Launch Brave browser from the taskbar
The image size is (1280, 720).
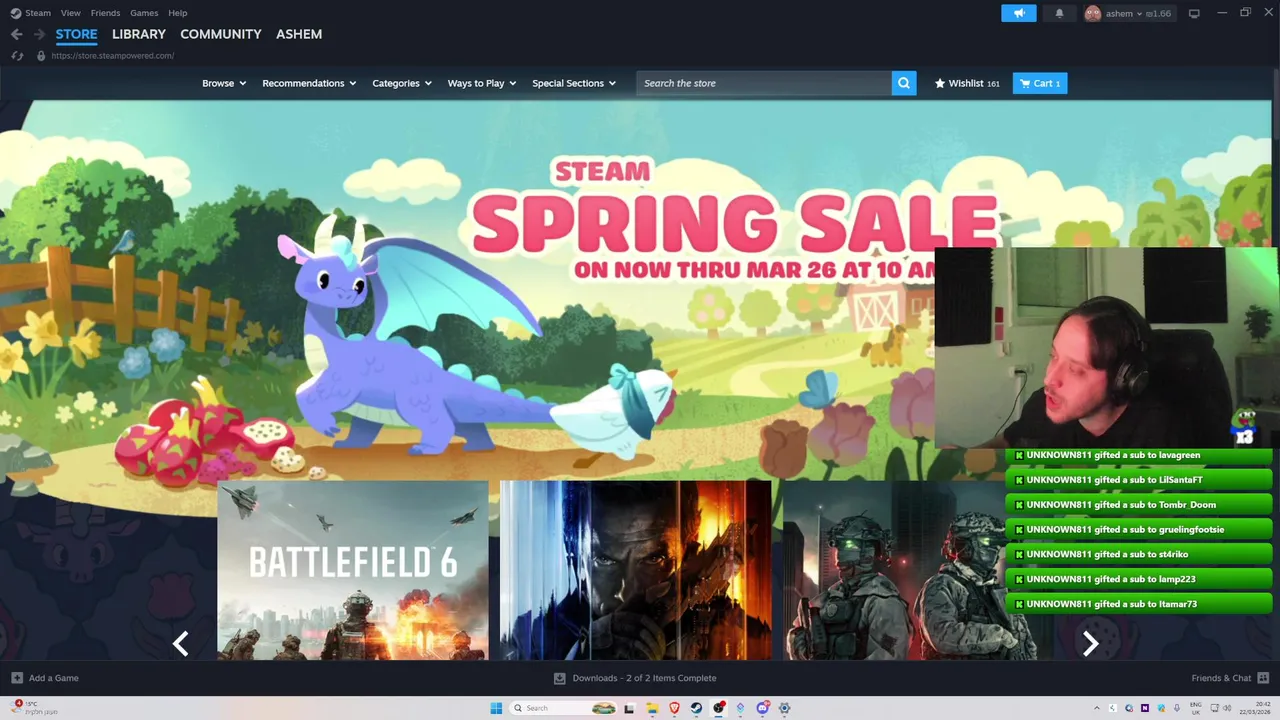pyautogui.click(x=674, y=708)
